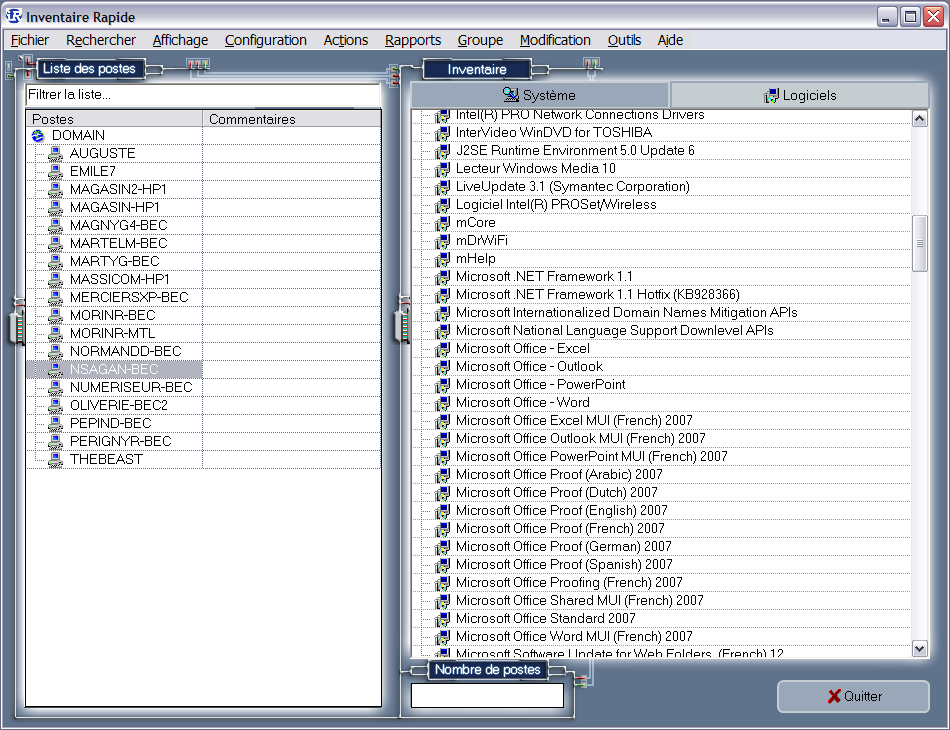Select Microsoft Office Proof (Arabic) 2007
950x730 pixels.
pos(559,474)
